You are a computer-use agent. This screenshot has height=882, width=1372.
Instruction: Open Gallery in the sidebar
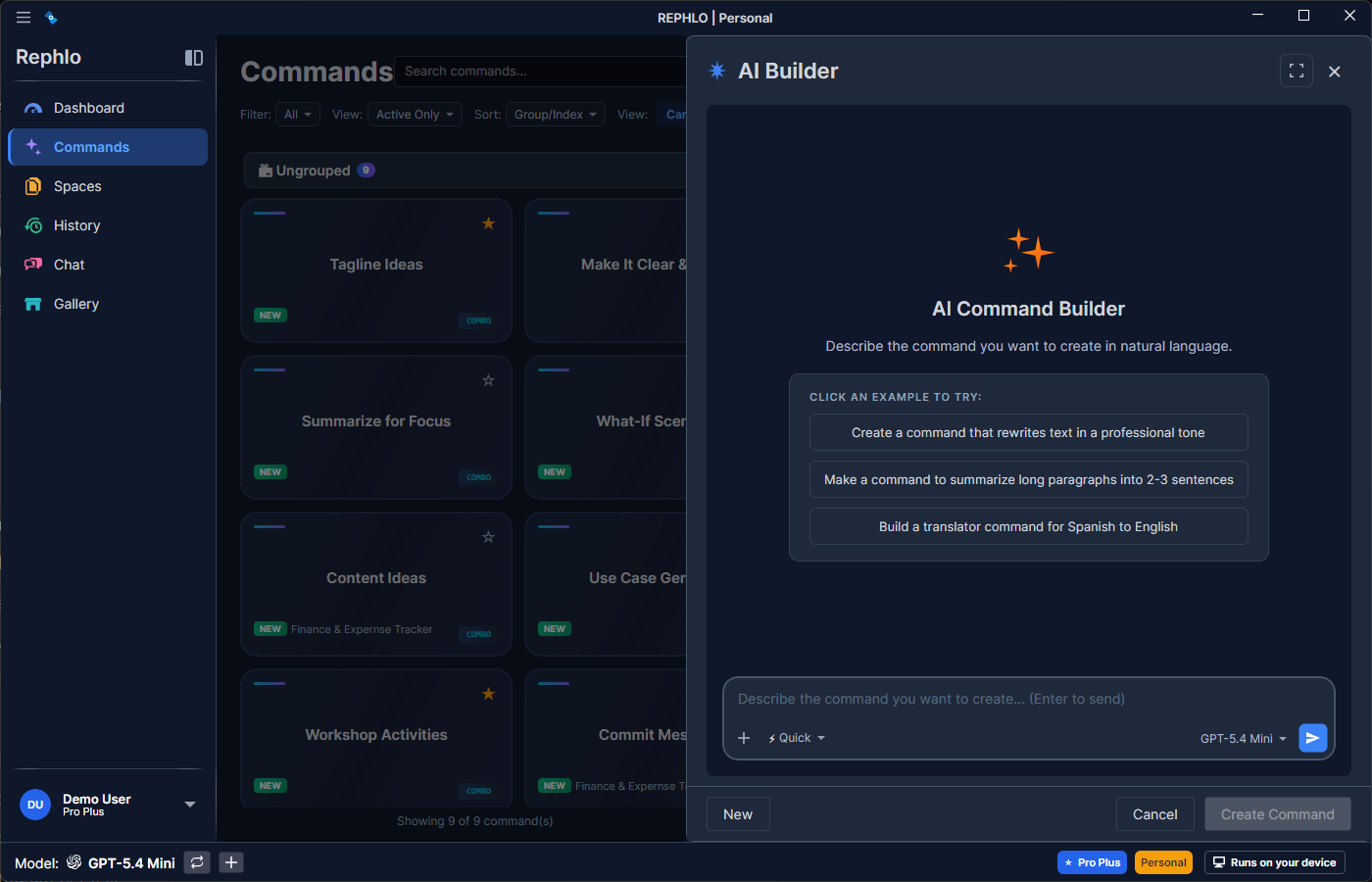coord(108,304)
